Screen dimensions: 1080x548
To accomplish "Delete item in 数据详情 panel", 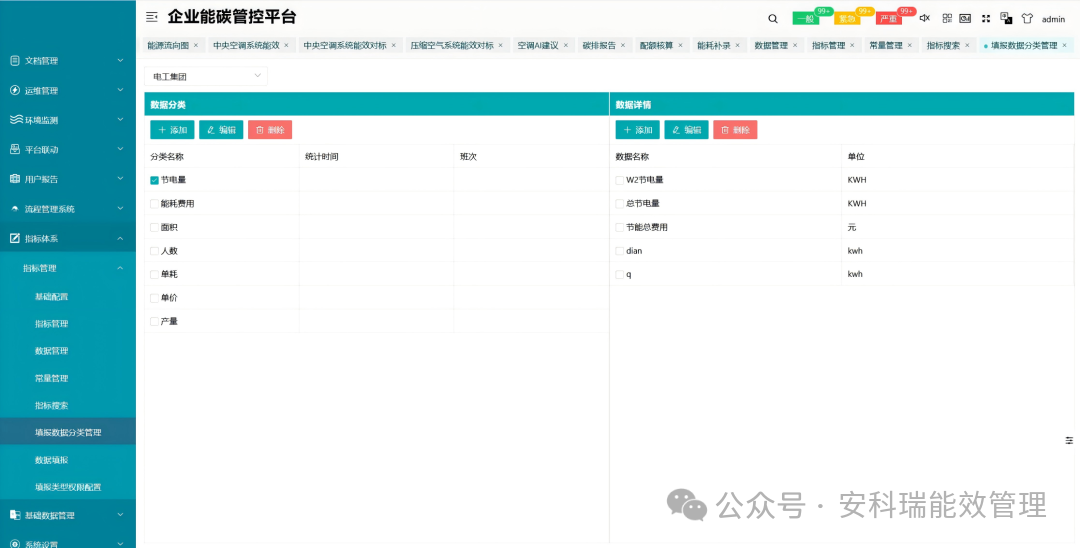I will pyautogui.click(x=736, y=129).
